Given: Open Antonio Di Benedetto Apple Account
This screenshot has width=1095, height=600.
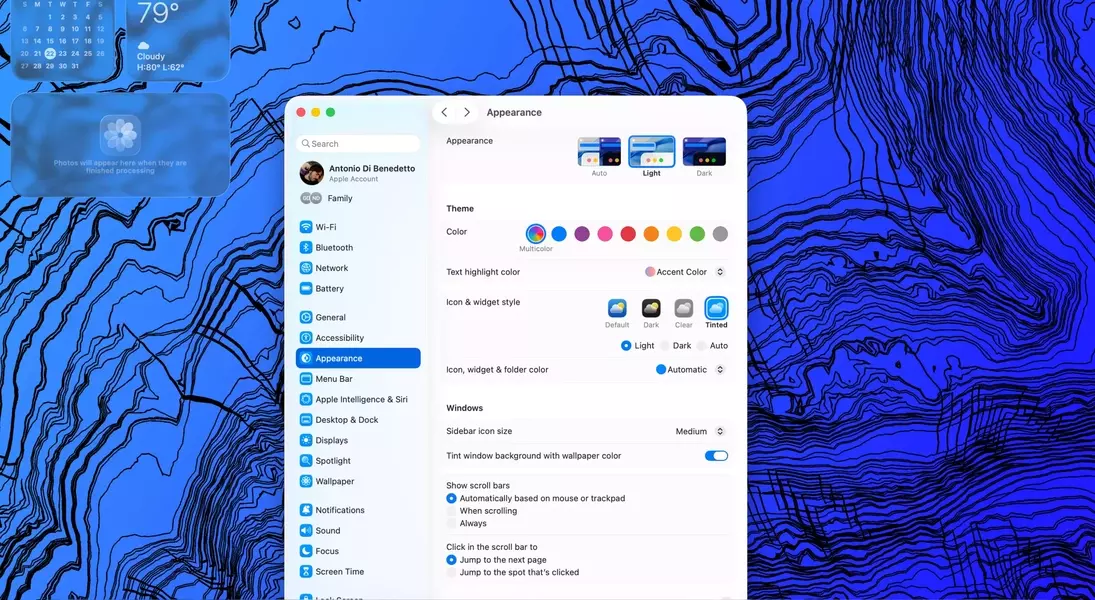Looking at the screenshot, I should click(358, 173).
